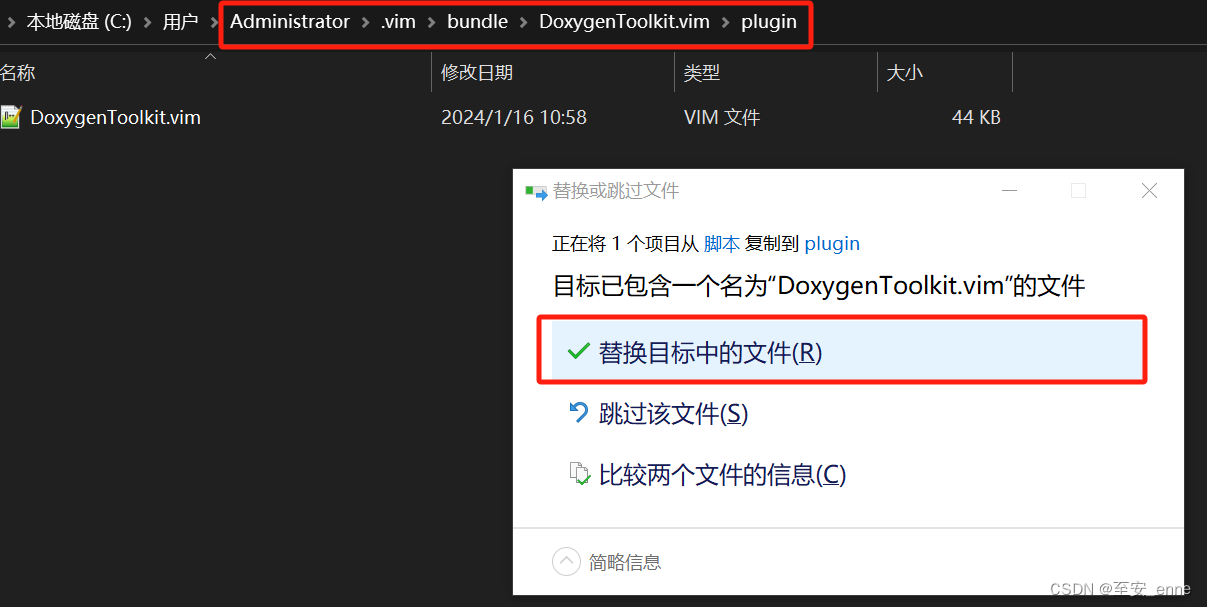Click the '脚本' source folder link

pos(721,243)
